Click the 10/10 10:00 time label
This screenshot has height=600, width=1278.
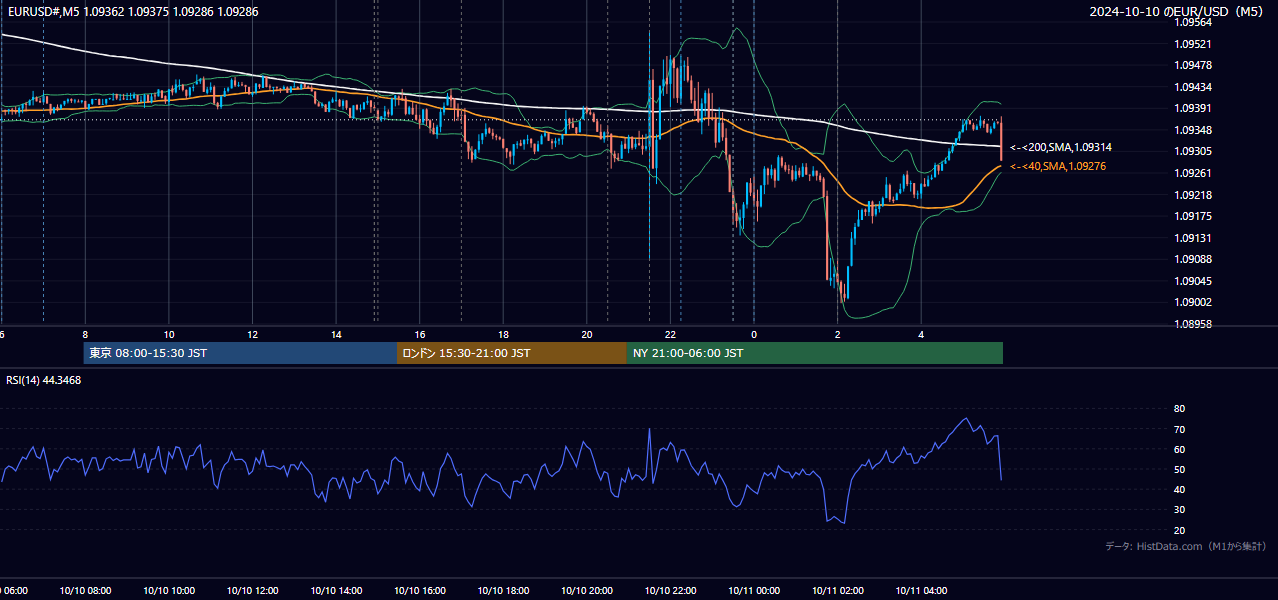[169, 591]
